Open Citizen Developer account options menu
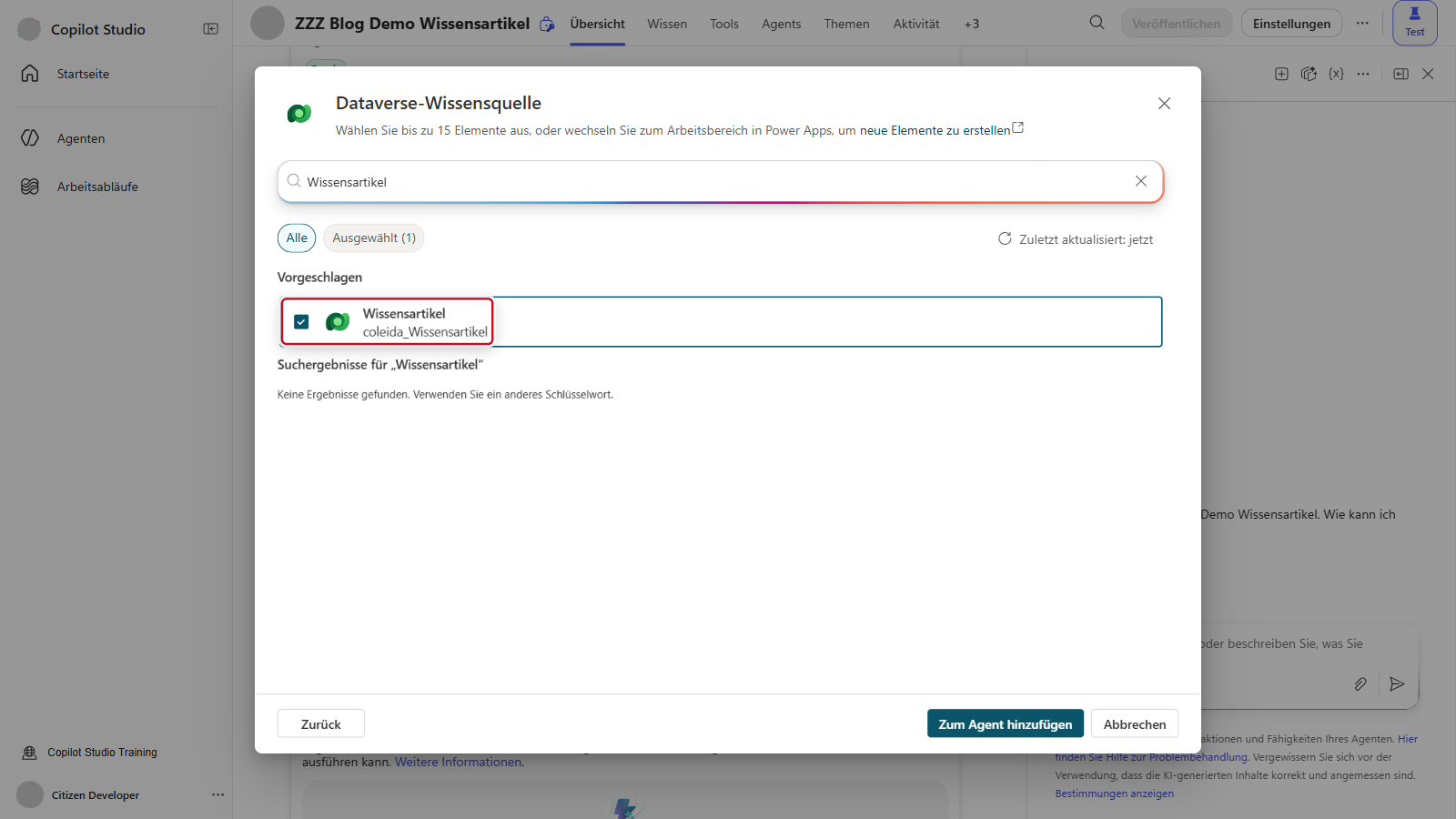The image size is (1456, 819). point(217,794)
